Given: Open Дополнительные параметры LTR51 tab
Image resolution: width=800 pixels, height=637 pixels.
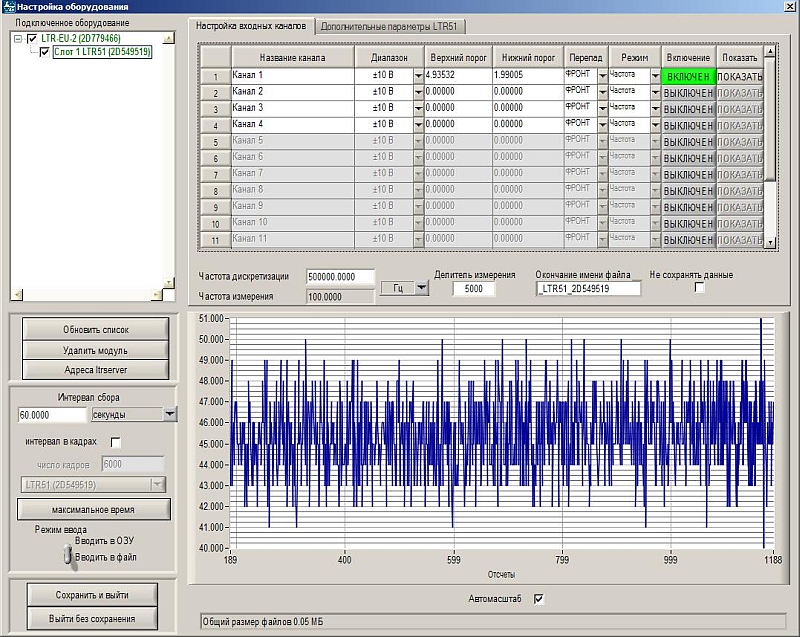Looking at the screenshot, I should pyautogui.click(x=389, y=27).
